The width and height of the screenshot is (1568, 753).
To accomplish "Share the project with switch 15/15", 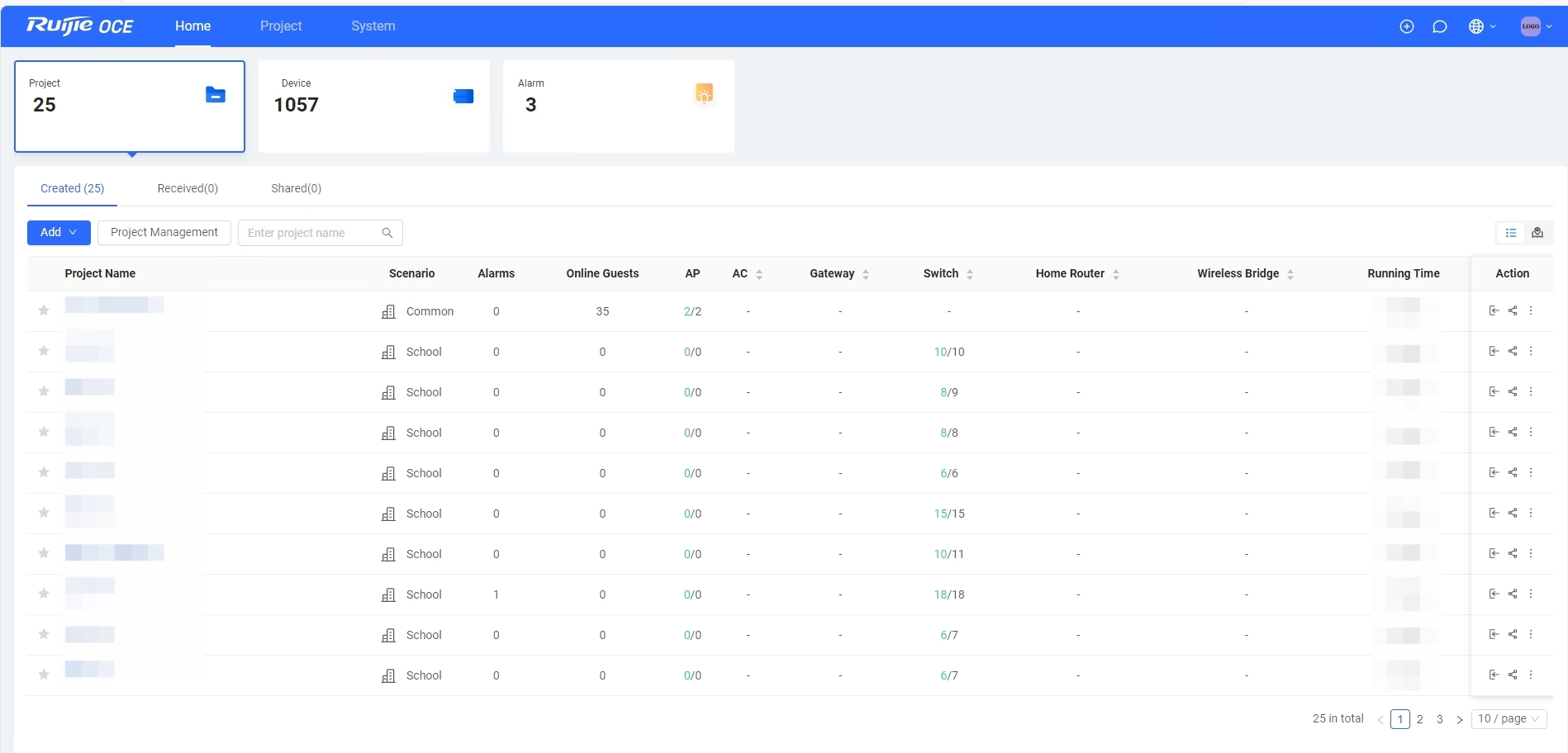I will pyautogui.click(x=1513, y=513).
